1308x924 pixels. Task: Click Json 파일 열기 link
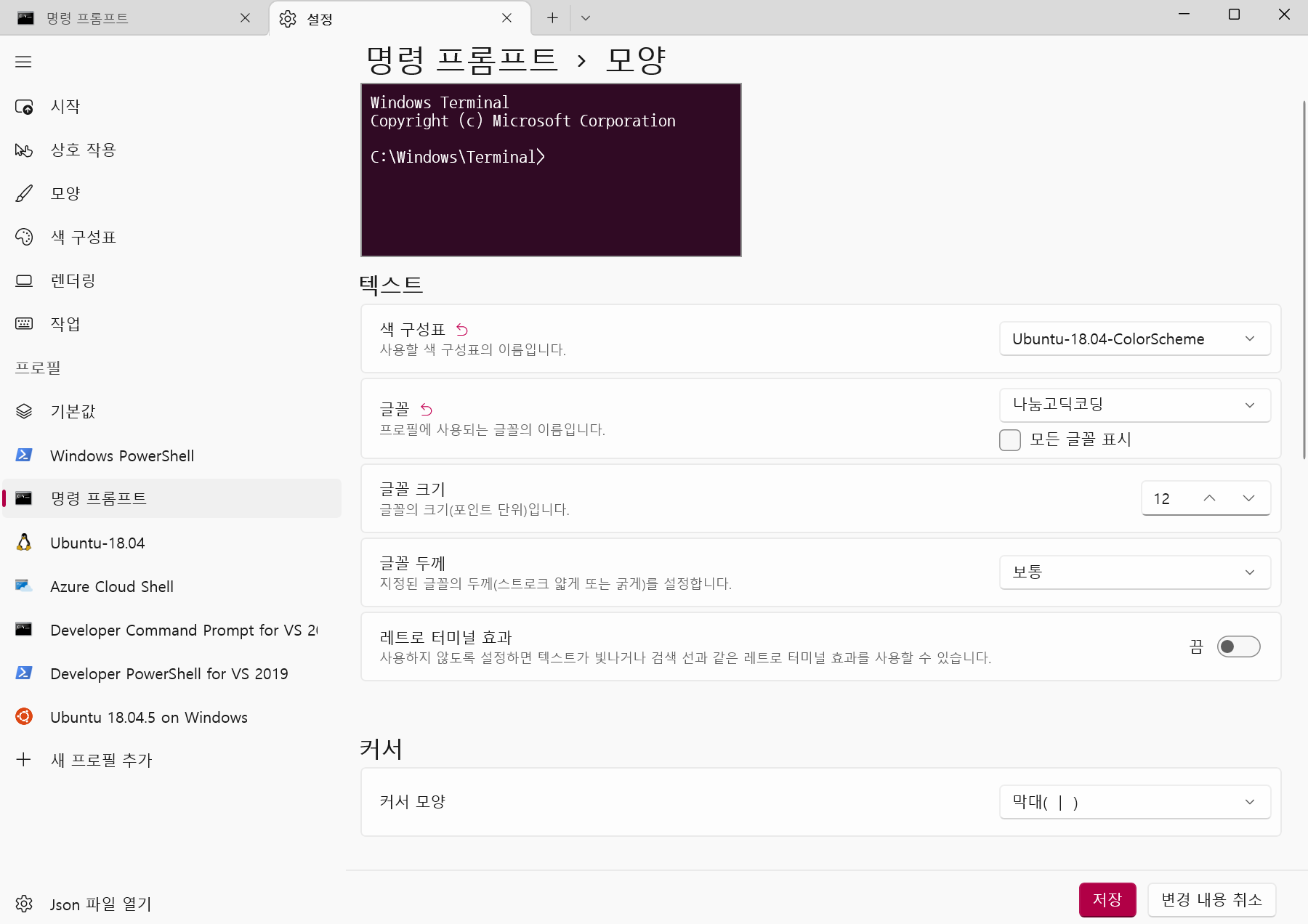(x=171, y=904)
